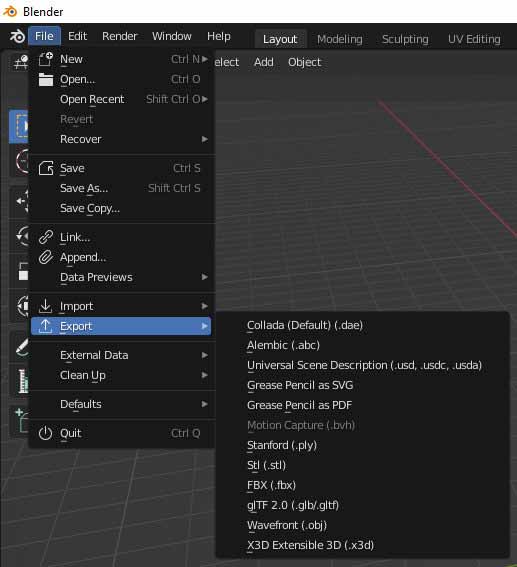Click the highlighted Export entry
Screen dimensions: 517x567
(x=121, y=326)
